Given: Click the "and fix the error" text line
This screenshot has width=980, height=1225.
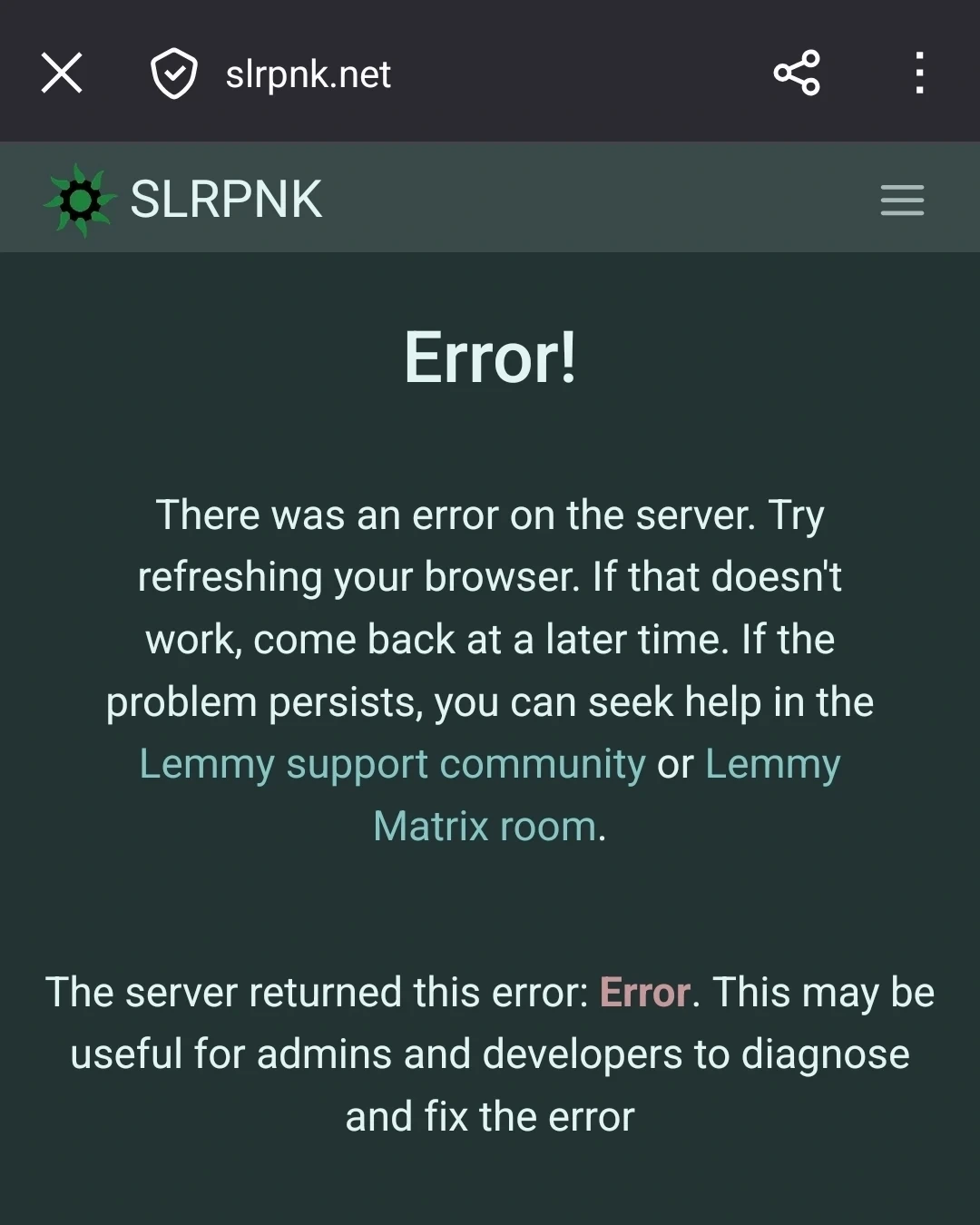Looking at the screenshot, I should pyautogui.click(x=490, y=1116).
